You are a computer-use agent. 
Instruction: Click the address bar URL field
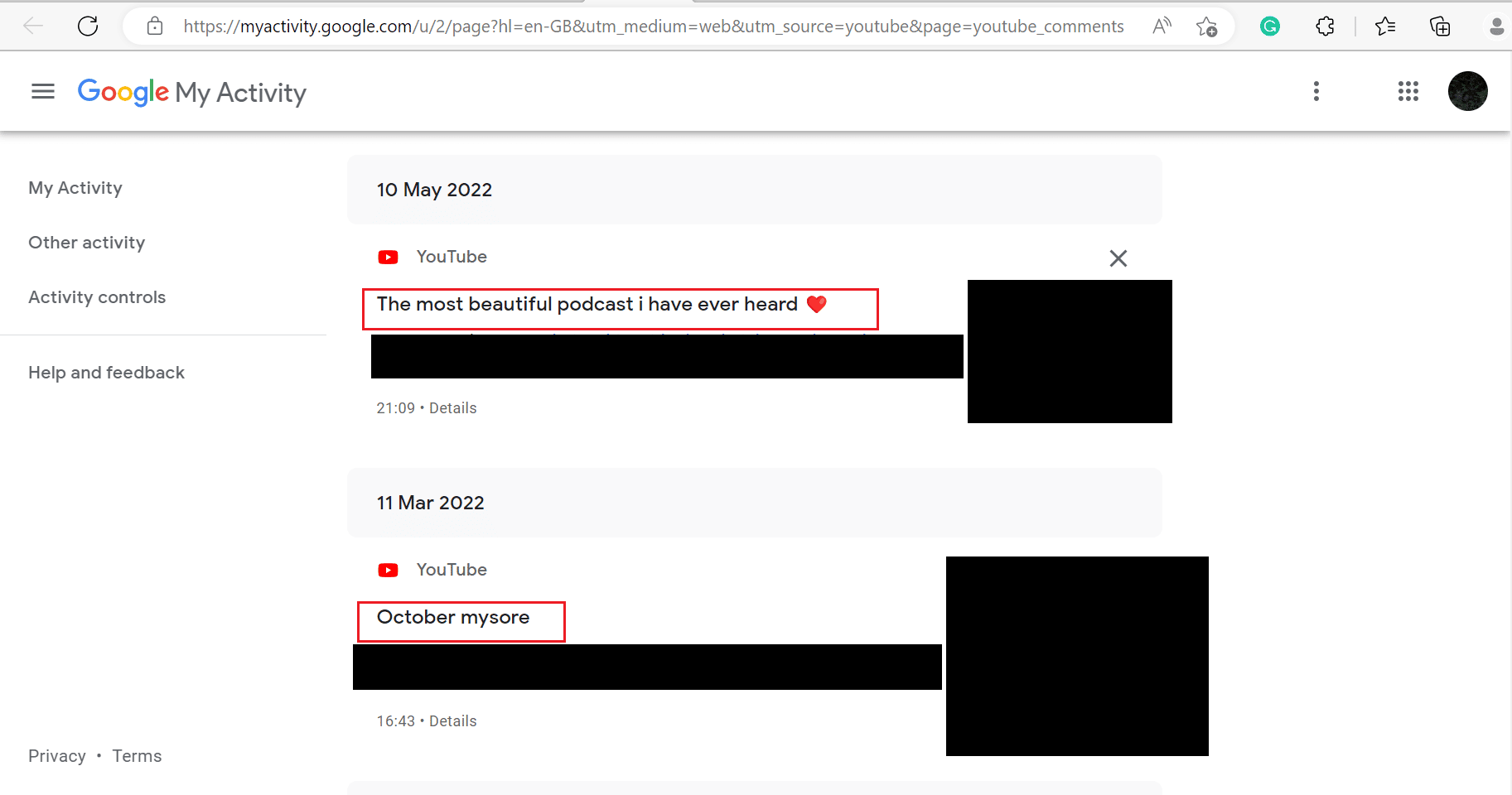pyautogui.click(x=653, y=26)
